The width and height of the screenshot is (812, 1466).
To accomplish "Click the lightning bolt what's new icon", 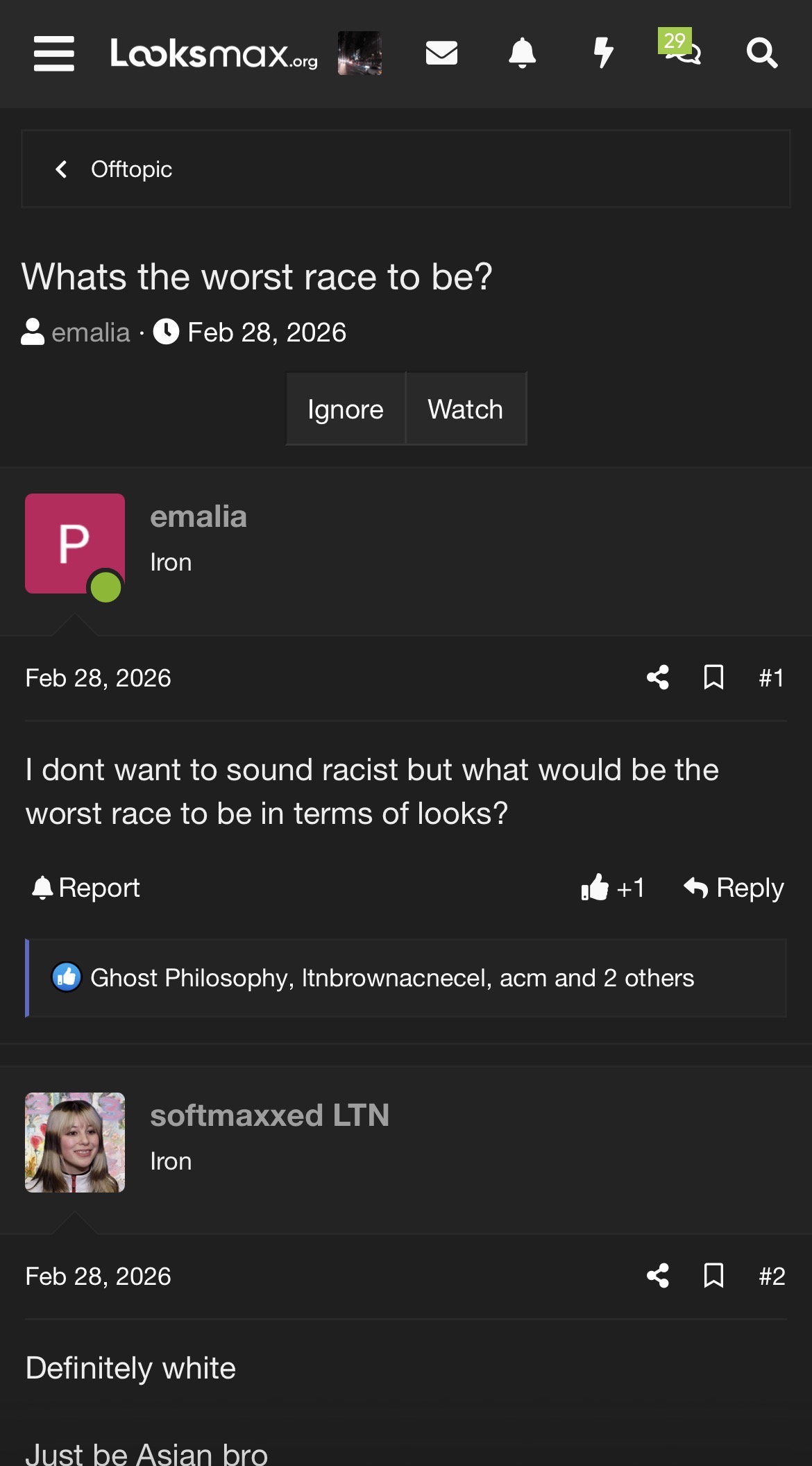I will (604, 53).
